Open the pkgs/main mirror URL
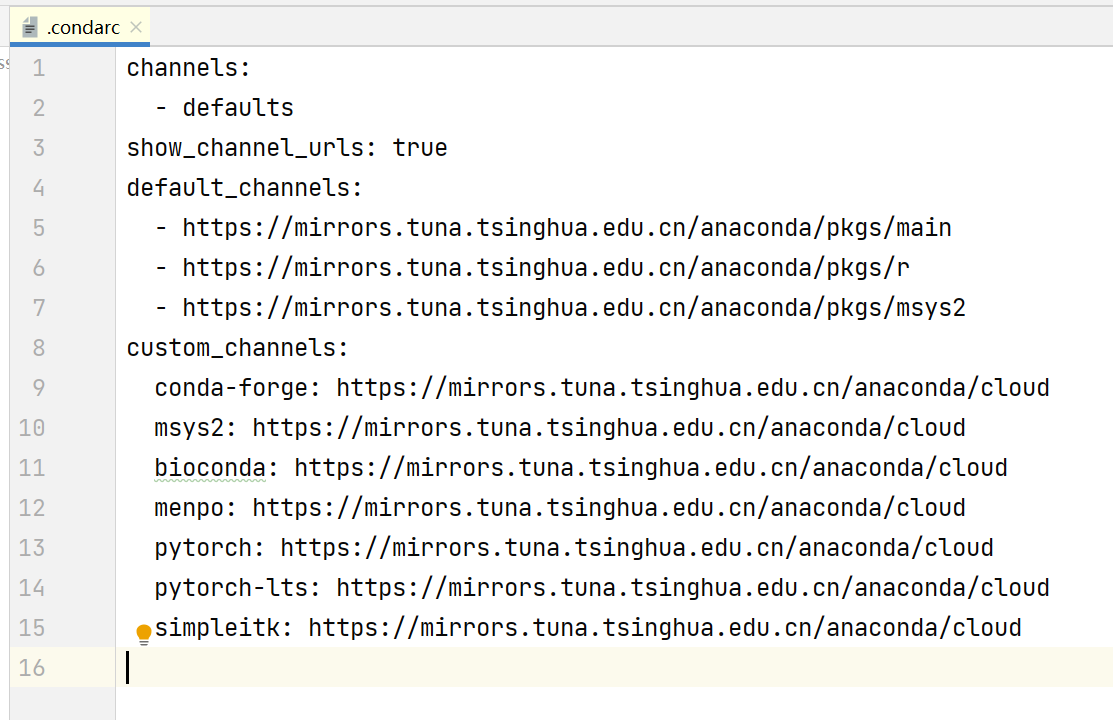The width and height of the screenshot is (1113, 720). click(x=566, y=228)
